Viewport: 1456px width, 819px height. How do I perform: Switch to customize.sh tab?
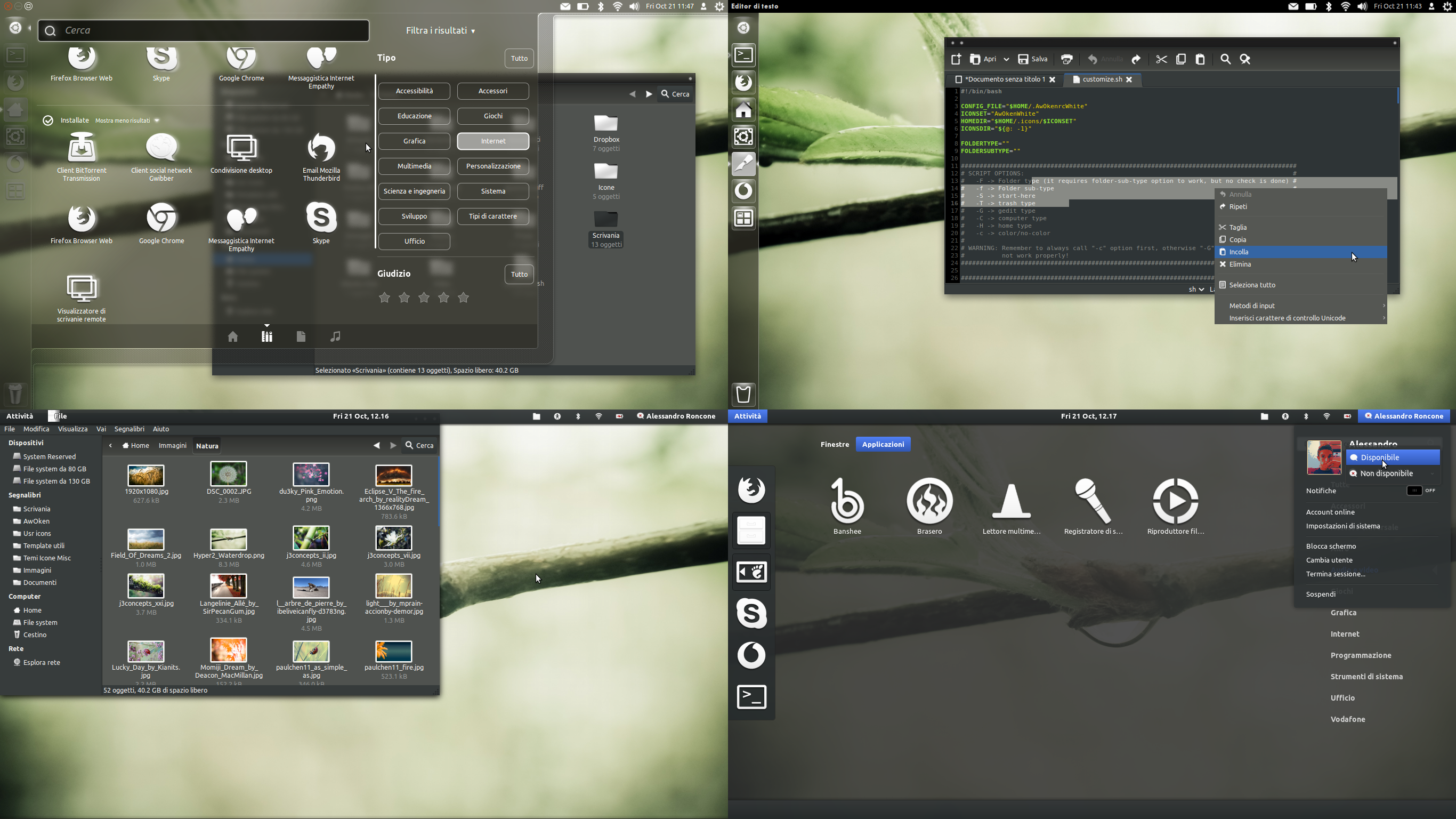[1102, 79]
